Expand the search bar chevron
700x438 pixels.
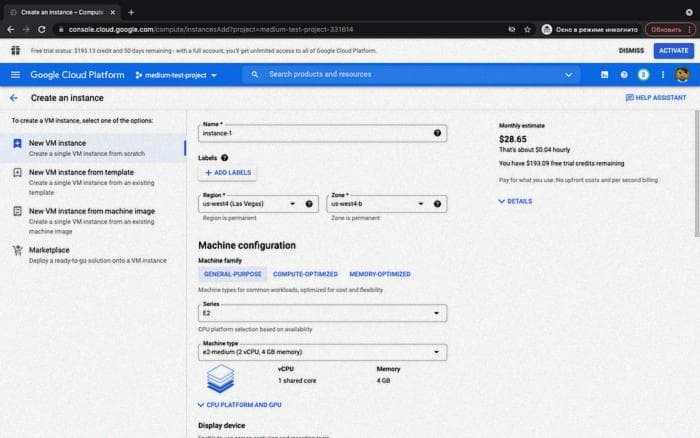568,75
